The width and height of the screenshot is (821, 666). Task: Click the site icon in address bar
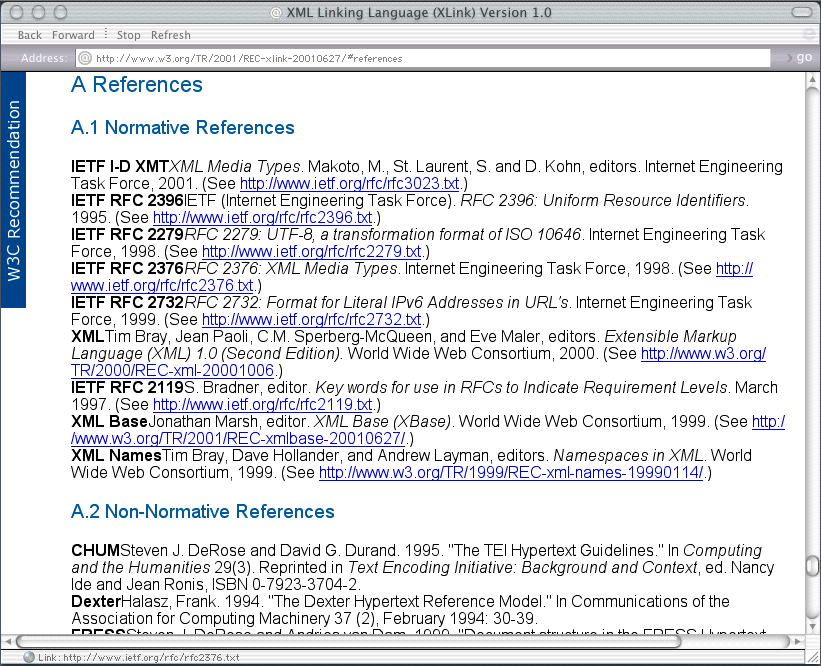click(x=85, y=58)
